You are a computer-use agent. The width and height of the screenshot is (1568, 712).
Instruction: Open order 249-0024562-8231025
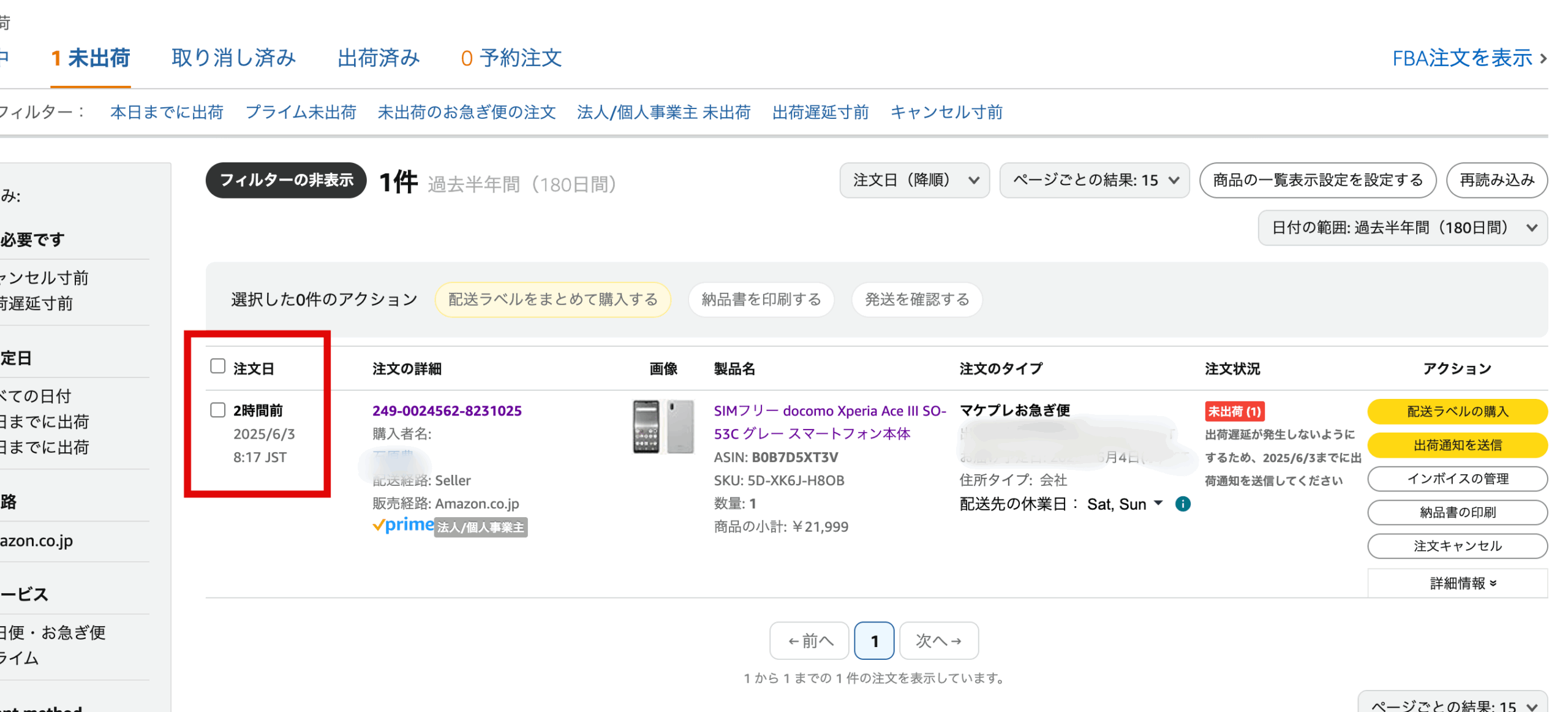[x=447, y=411]
